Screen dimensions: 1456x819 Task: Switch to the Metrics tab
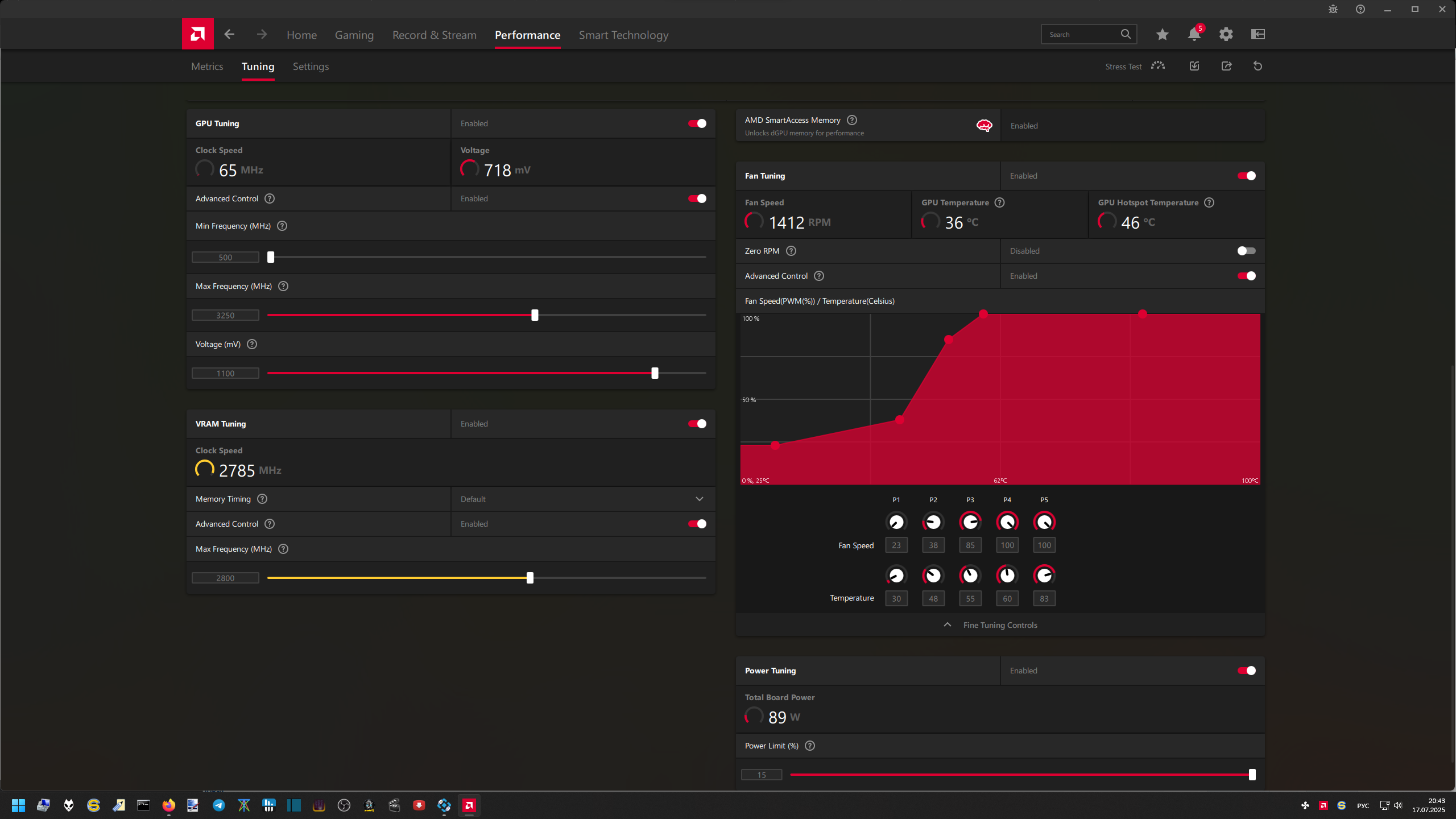coord(207,67)
